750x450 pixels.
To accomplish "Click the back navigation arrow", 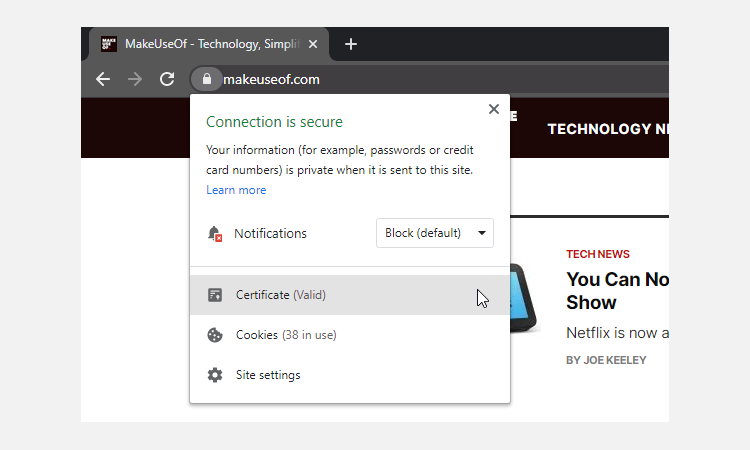I will click(x=103, y=79).
